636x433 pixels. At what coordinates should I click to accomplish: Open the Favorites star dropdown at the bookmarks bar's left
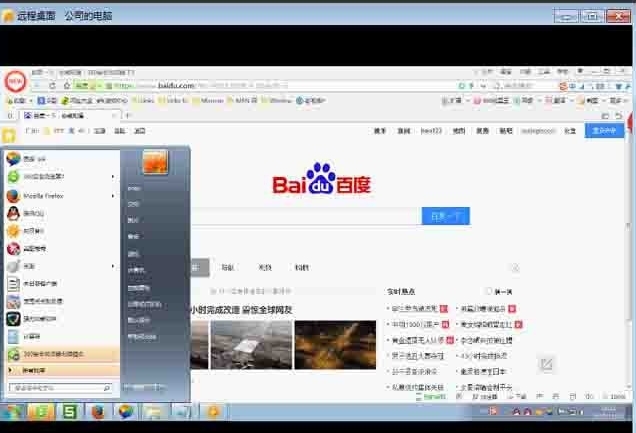pos(19,101)
